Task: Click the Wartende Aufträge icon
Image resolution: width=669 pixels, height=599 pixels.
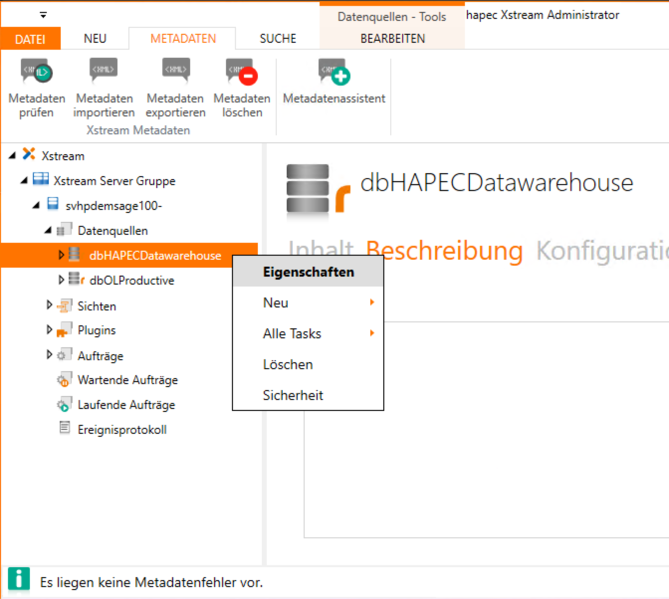Action: pyautogui.click(x=65, y=379)
